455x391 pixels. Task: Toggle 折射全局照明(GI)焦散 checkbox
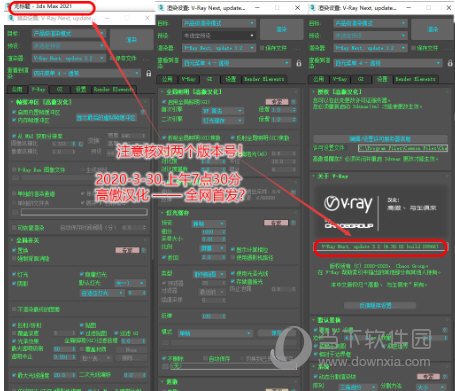click(164, 138)
